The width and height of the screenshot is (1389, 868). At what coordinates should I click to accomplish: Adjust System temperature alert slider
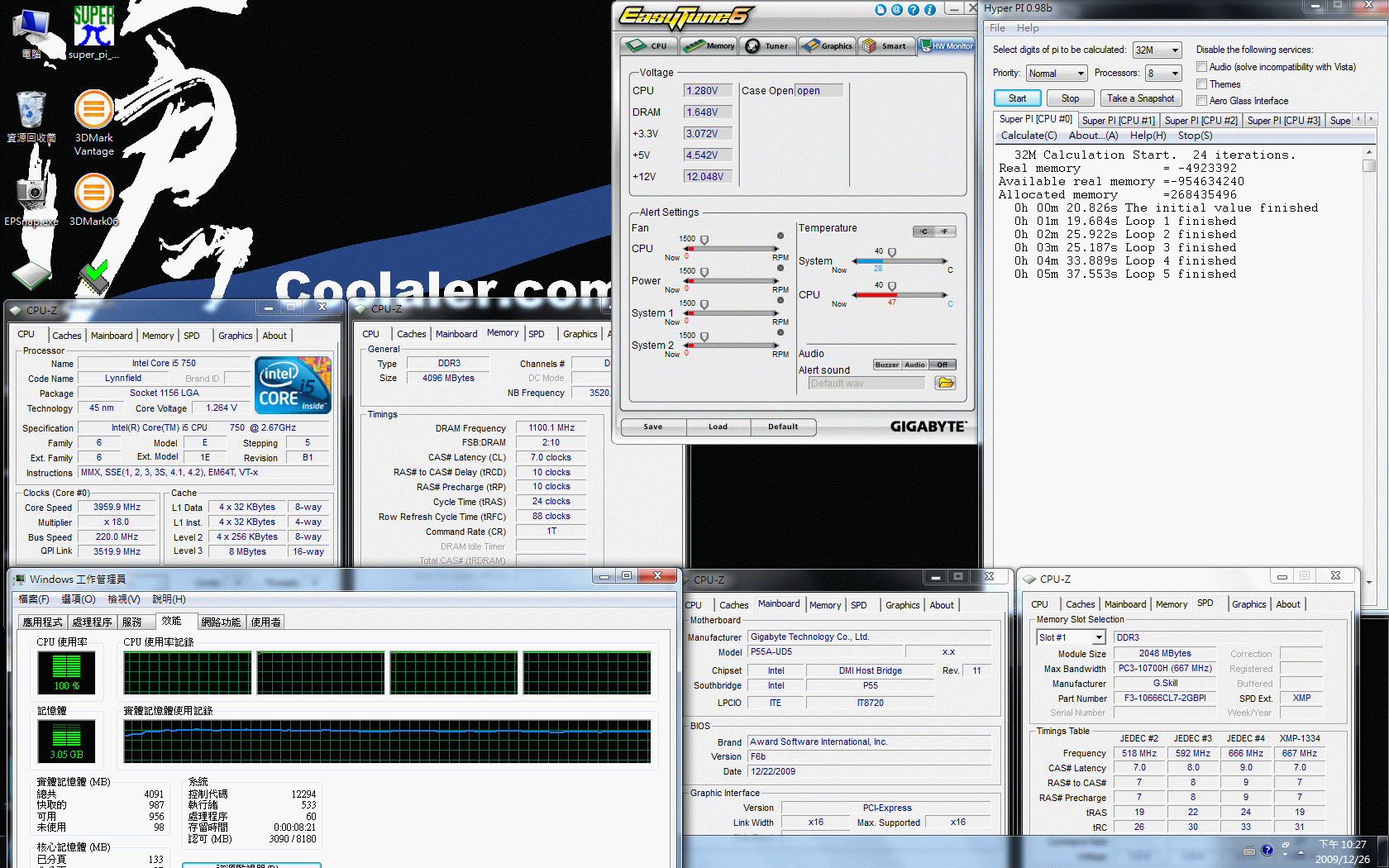tap(892, 253)
